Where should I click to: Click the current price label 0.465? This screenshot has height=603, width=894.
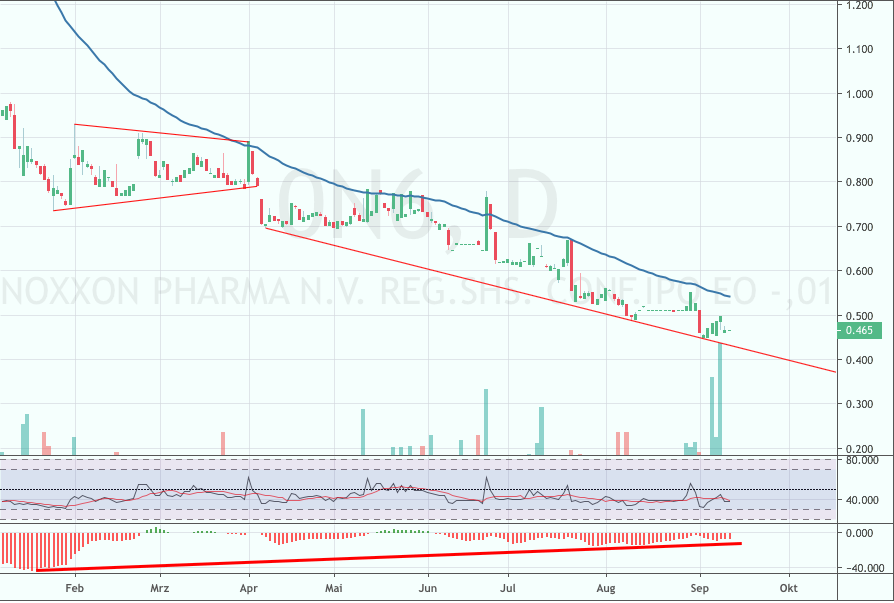[x=860, y=330]
